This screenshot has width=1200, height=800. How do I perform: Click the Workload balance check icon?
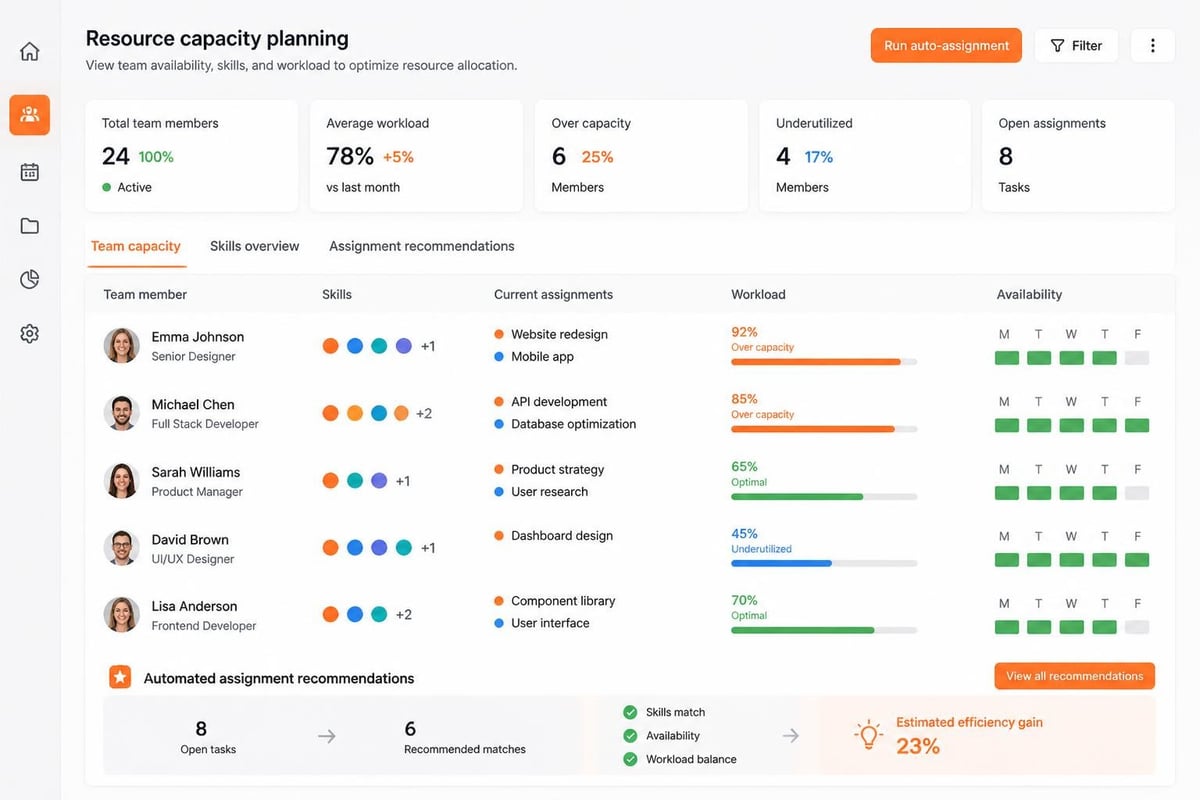point(630,759)
